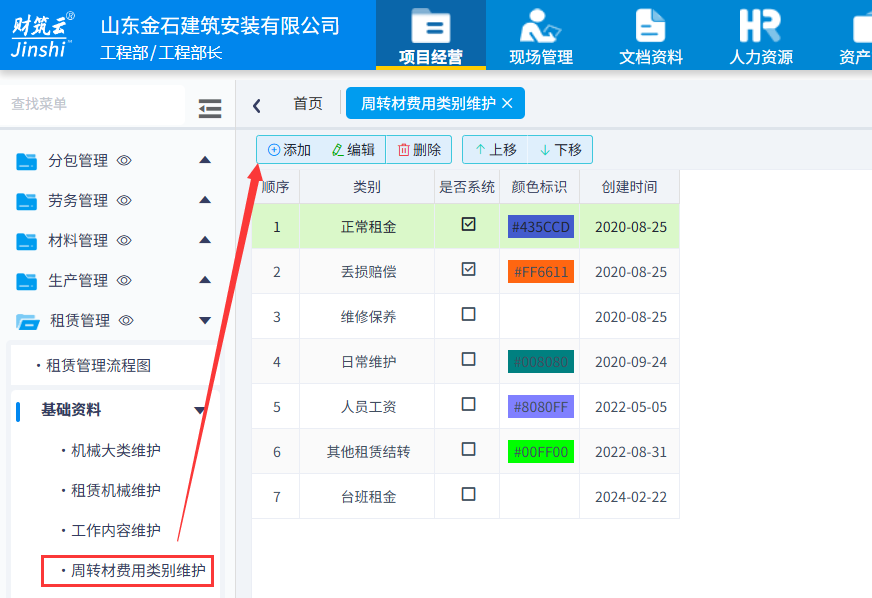The width and height of the screenshot is (872, 598).
Task: Open the 现场管理 module icon
Action: tap(541, 27)
